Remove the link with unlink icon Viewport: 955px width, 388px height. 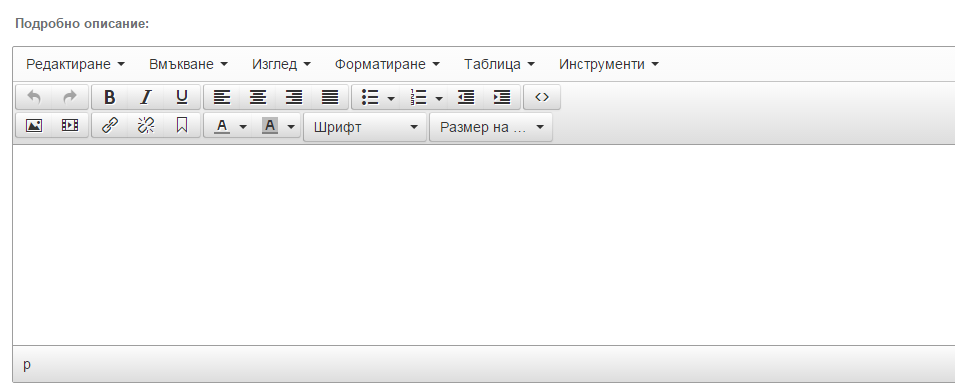point(146,125)
